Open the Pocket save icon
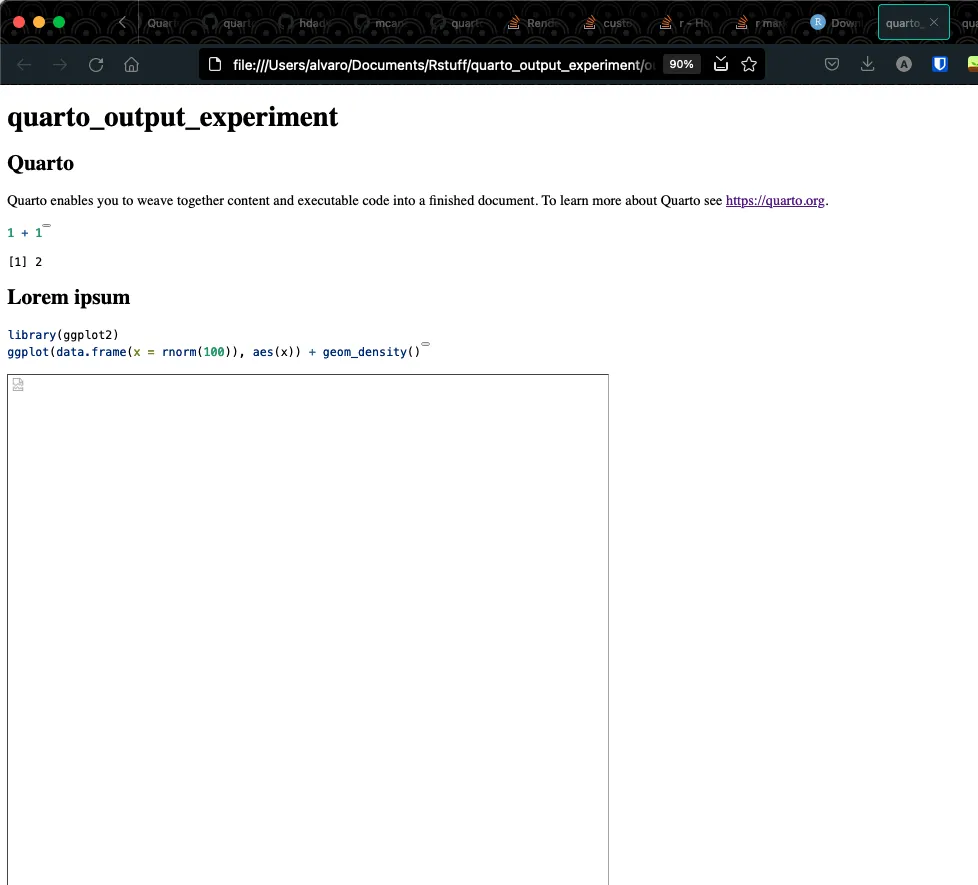The height and width of the screenshot is (885, 978). [x=831, y=64]
